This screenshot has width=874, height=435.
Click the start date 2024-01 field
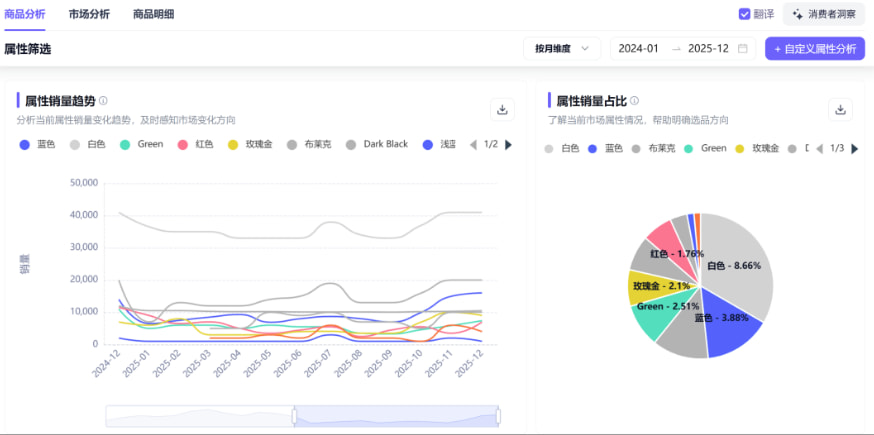[x=639, y=49]
